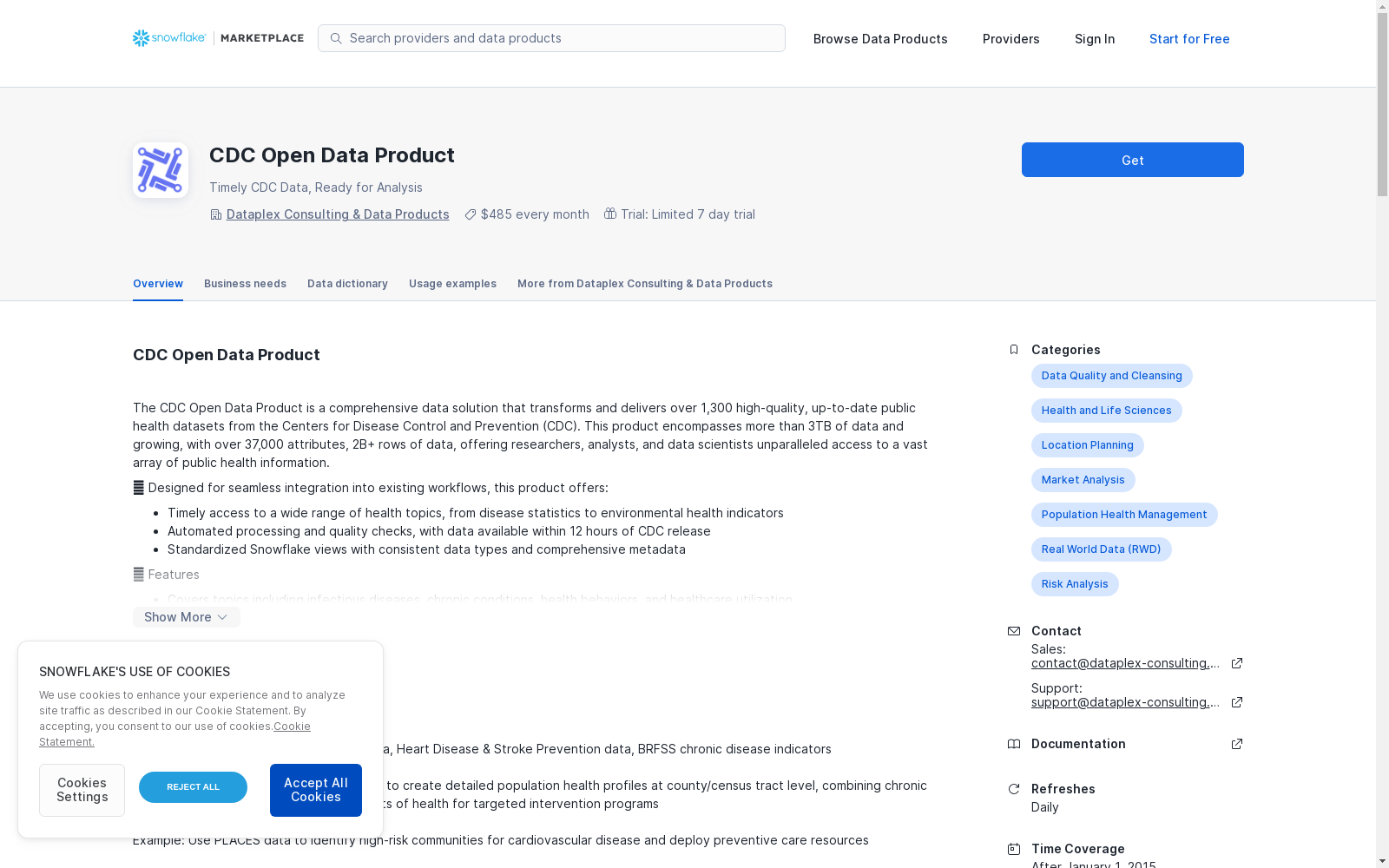Open the Documentation link text

click(1078, 744)
